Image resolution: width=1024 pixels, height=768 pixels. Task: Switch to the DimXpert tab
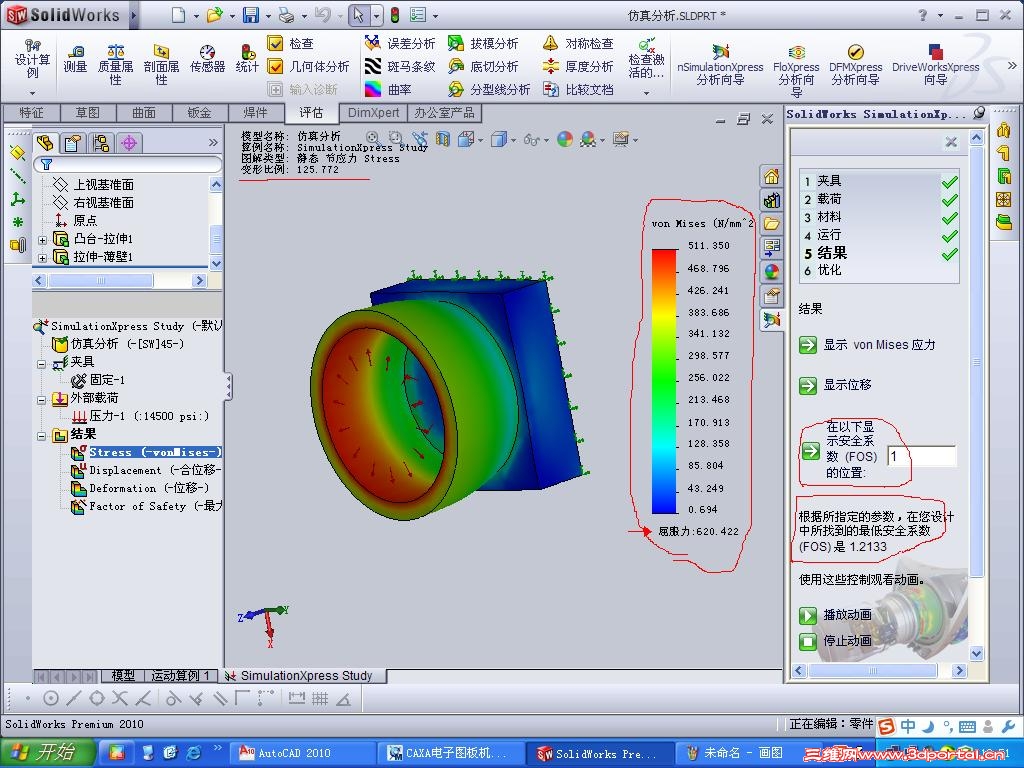click(x=374, y=113)
